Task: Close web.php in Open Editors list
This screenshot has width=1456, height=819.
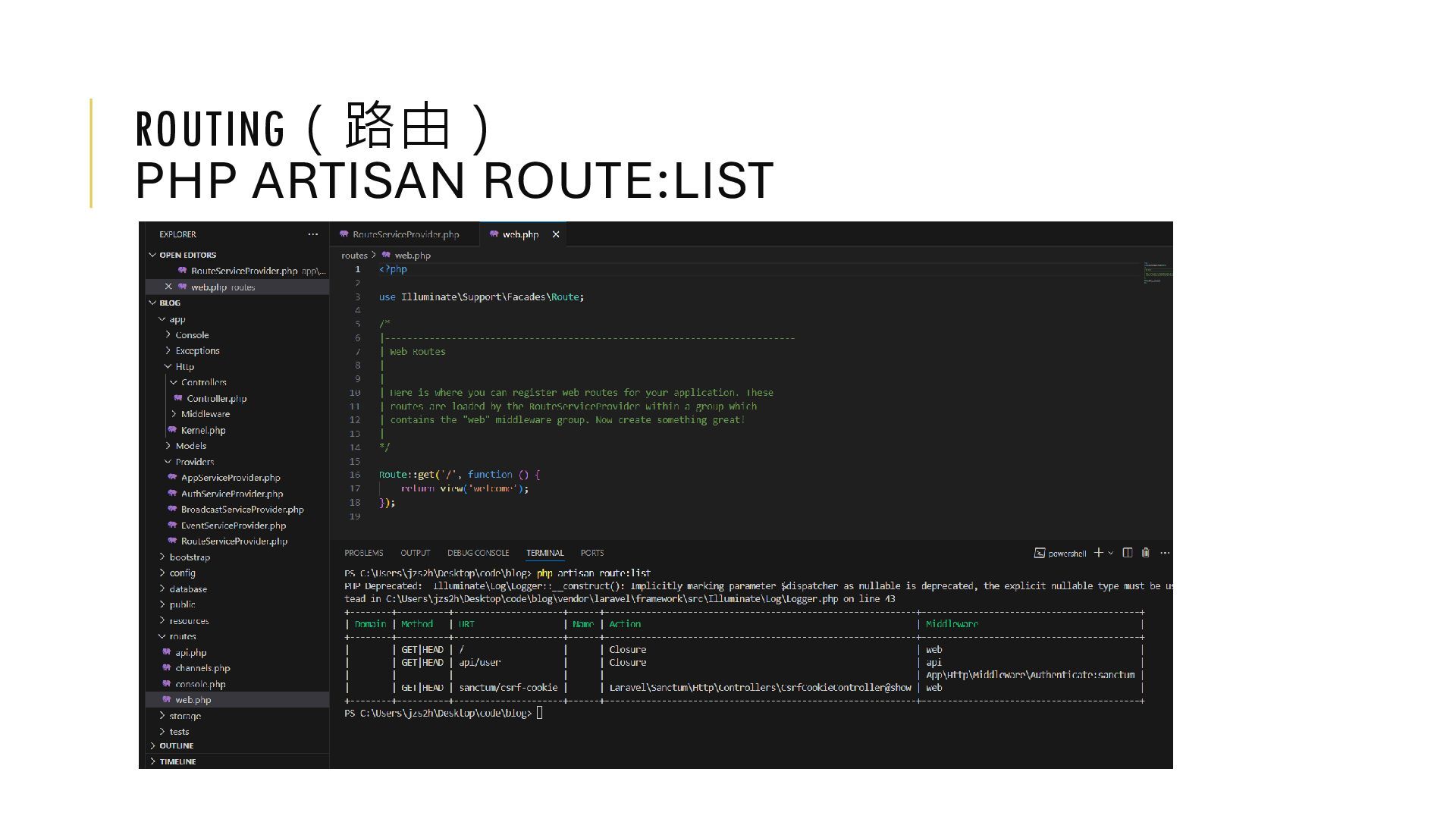Action: (168, 287)
